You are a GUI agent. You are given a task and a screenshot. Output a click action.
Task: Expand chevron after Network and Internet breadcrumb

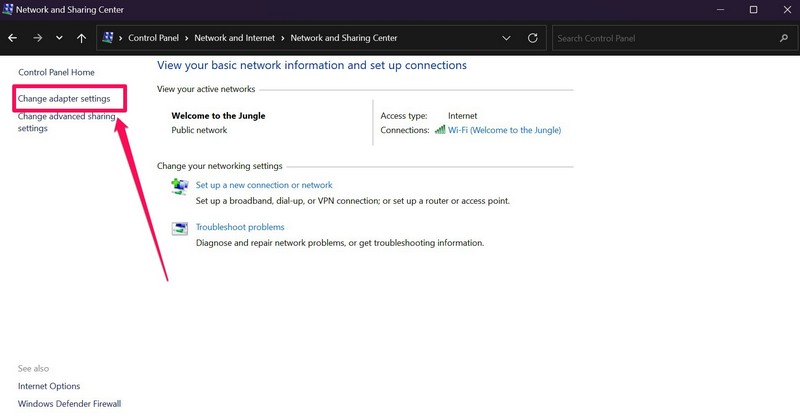[x=283, y=38]
